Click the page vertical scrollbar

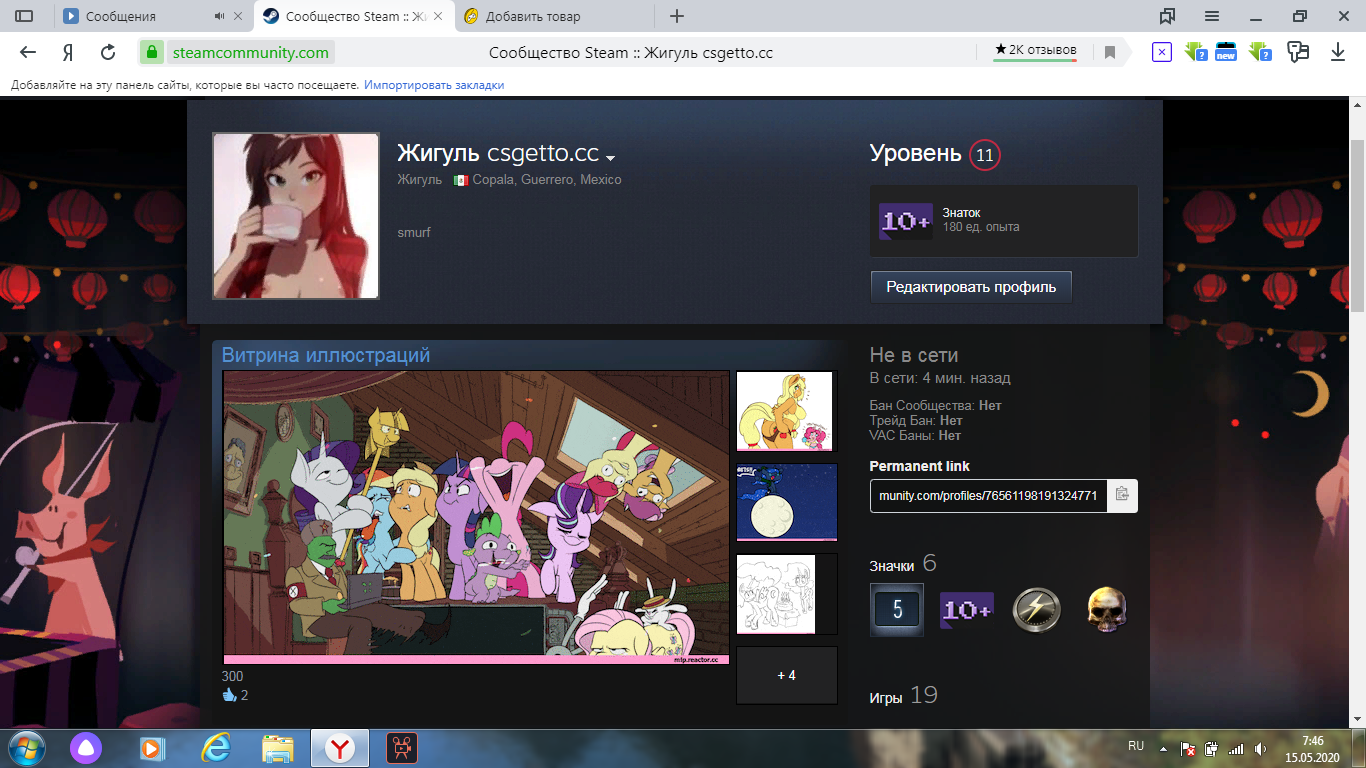[x=1357, y=226]
